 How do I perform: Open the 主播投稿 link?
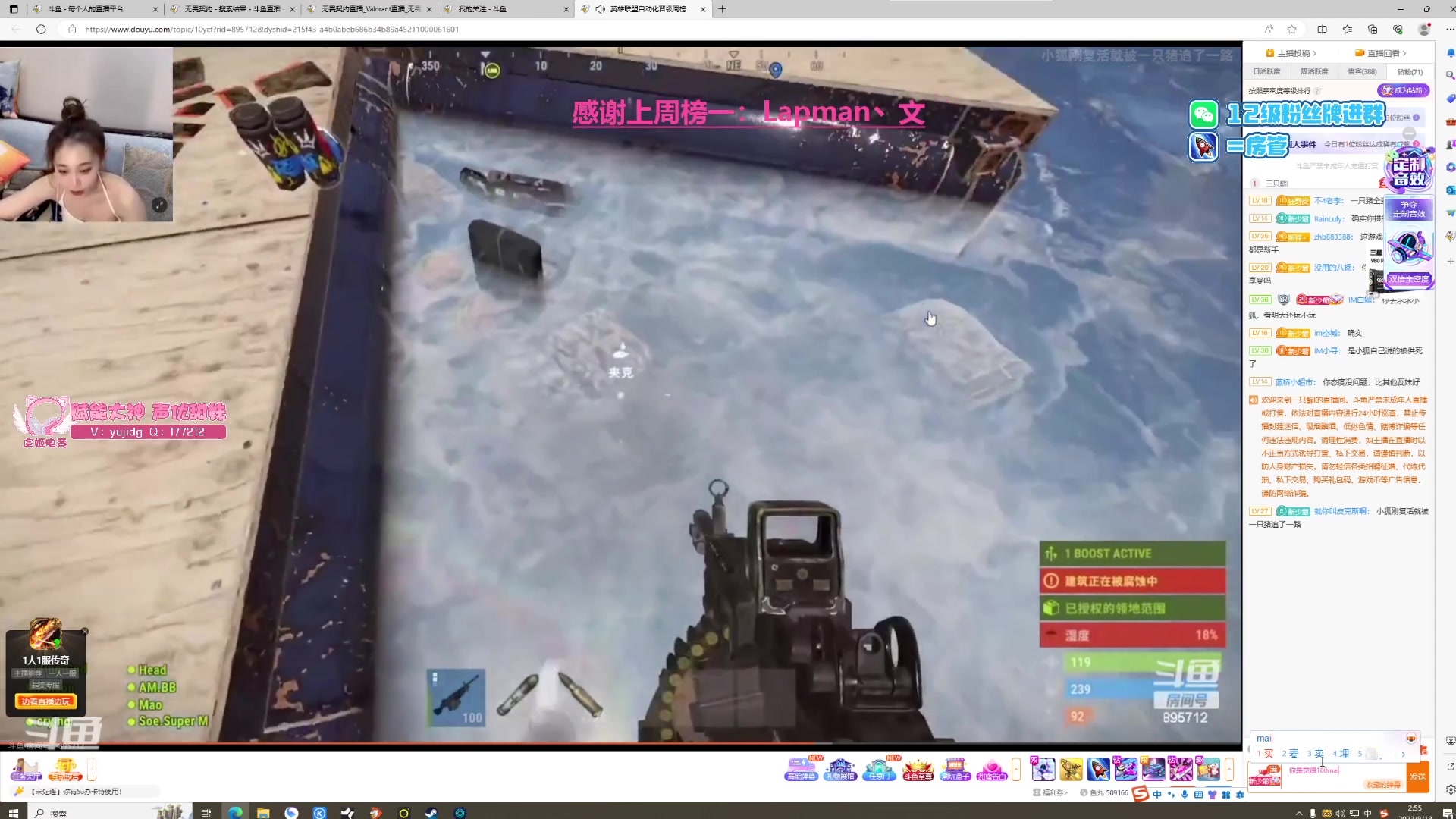point(1291,53)
